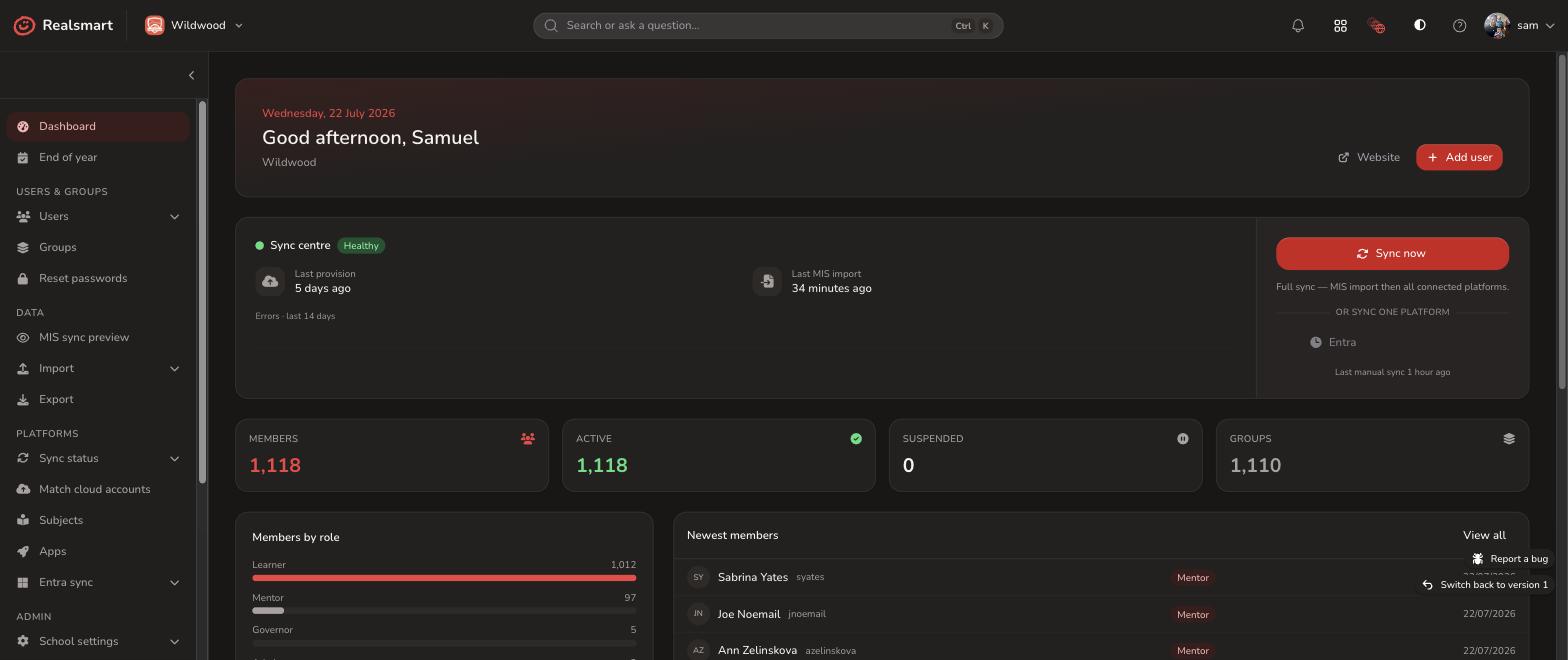1568x660 pixels.
Task: Click the Governor role progress bar
Action: click(444, 642)
